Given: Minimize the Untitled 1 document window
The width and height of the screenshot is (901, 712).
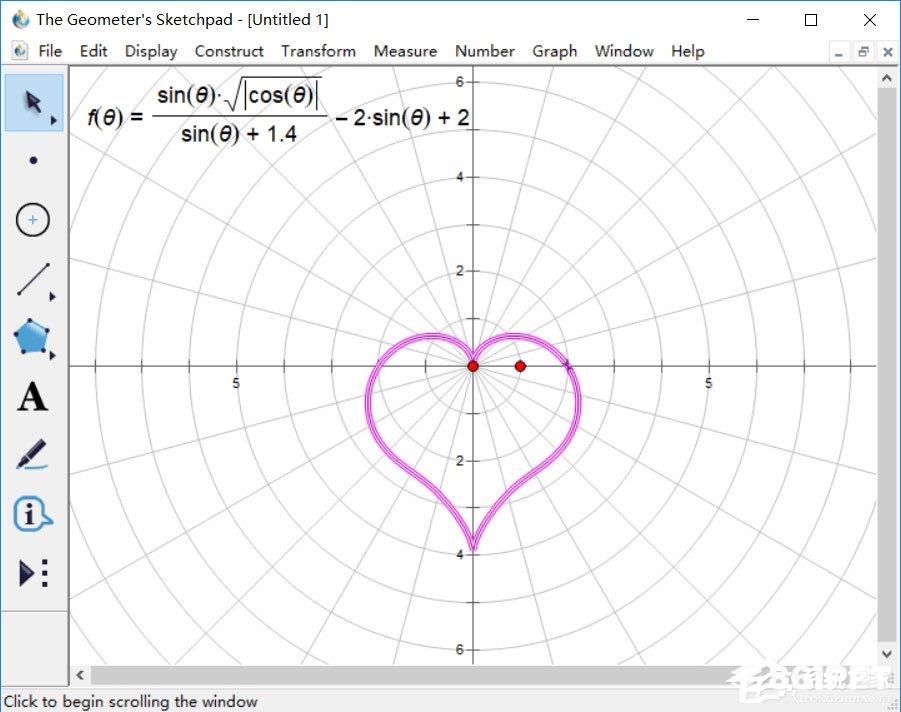Looking at the screenshot, I should (x=839, y=52).
